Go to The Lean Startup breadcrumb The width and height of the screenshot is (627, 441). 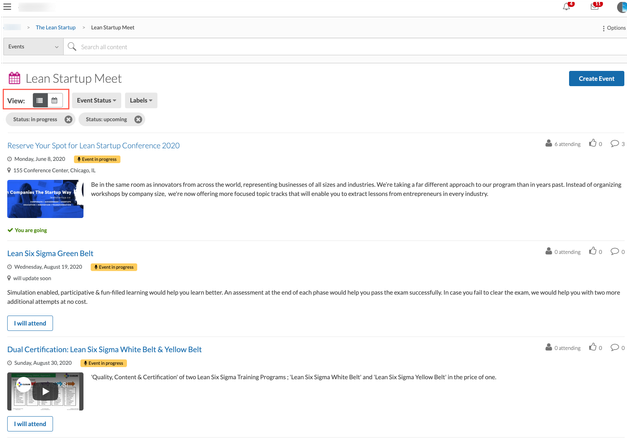[x=56, y=28]
